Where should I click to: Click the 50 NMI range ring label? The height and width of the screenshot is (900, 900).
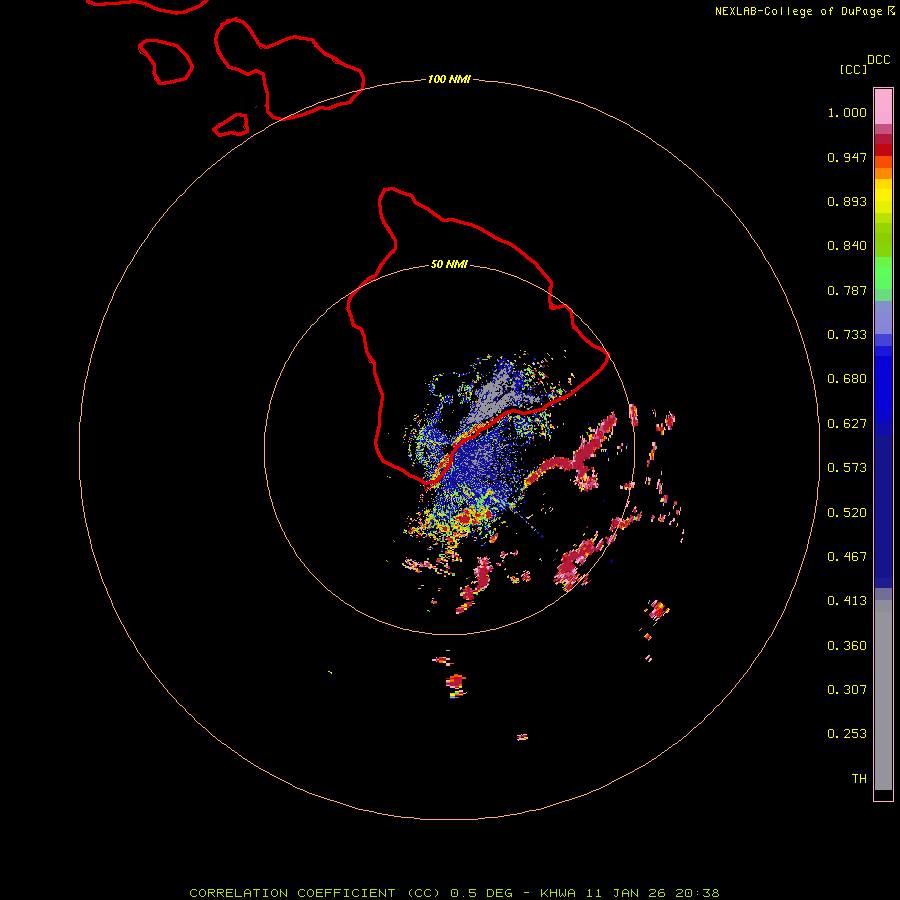[449, 264]
